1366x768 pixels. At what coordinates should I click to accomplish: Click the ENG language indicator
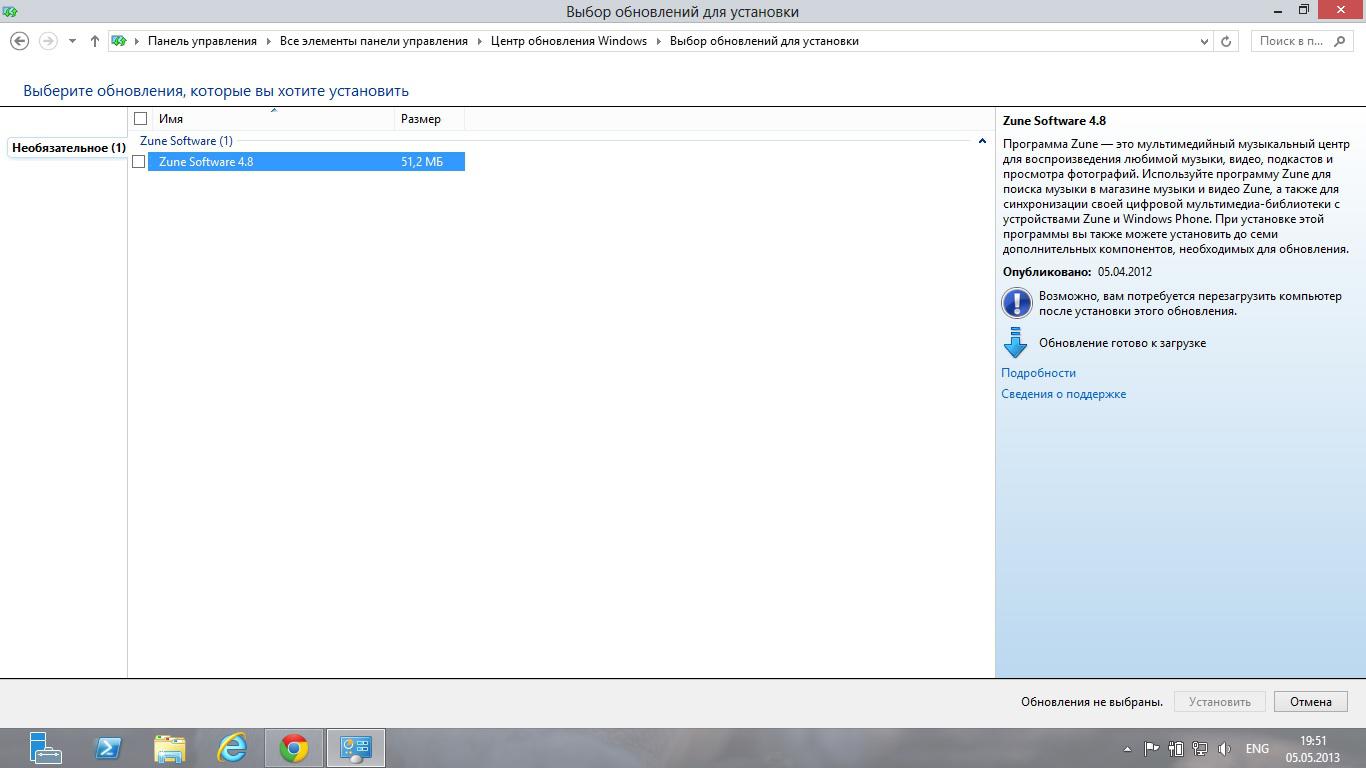(1257, 749)
